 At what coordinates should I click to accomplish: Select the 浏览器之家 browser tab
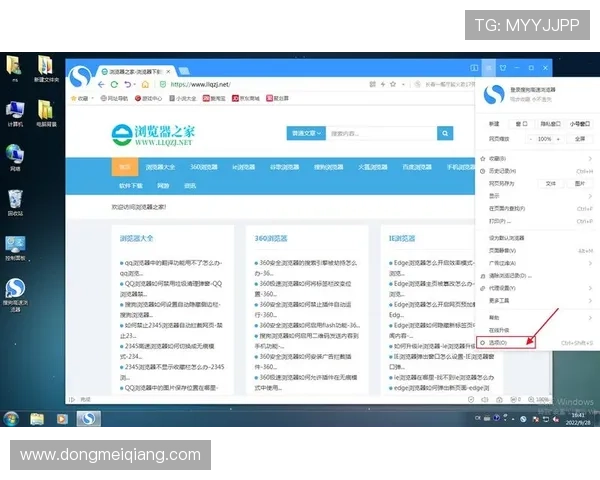pos(135,72)
